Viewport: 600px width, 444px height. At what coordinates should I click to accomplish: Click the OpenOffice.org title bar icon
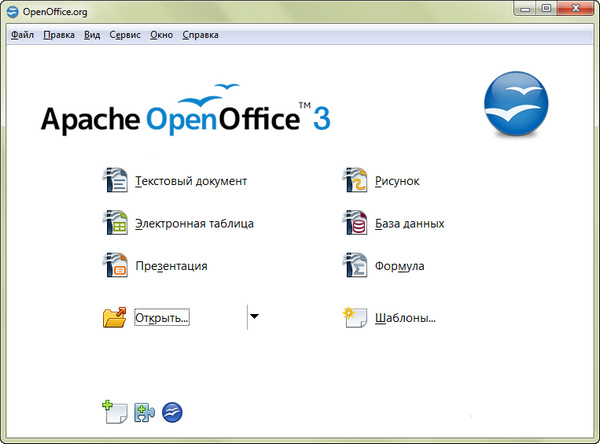pyautogui.click(x=13, y=12)
